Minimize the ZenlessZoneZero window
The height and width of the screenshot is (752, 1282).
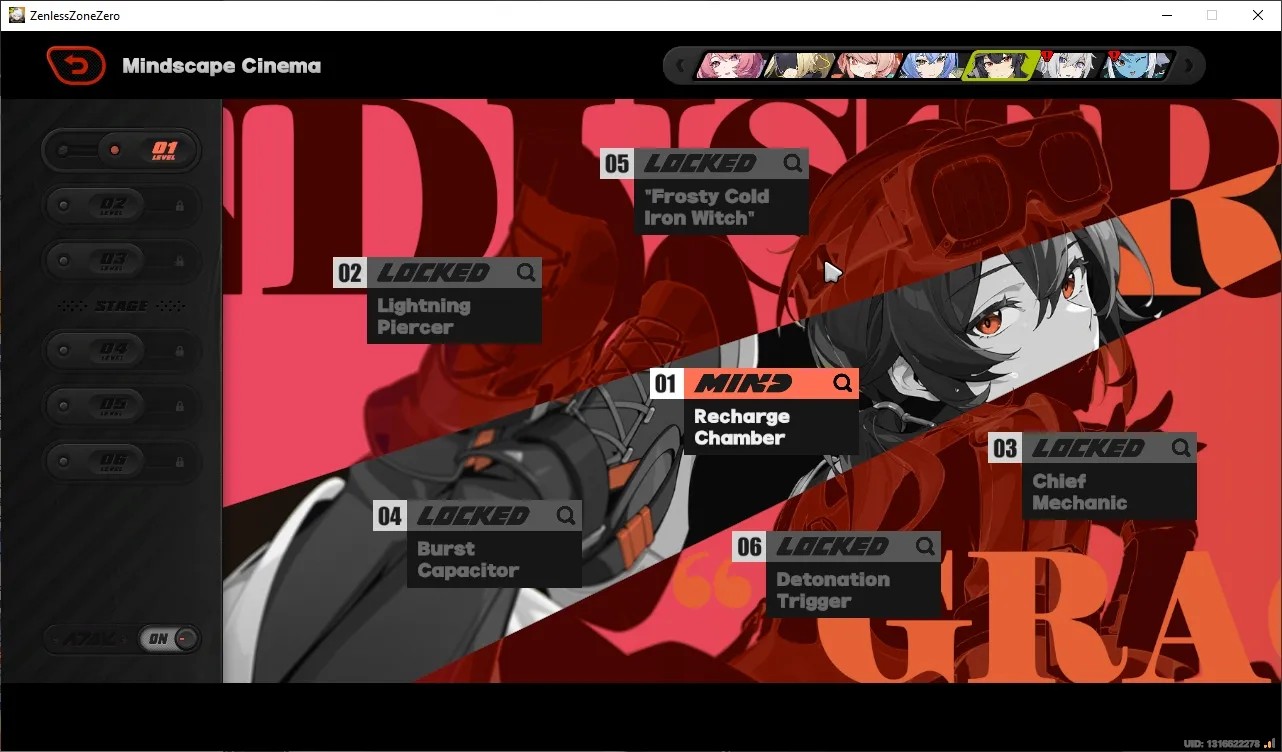[x=1166, y=15]
